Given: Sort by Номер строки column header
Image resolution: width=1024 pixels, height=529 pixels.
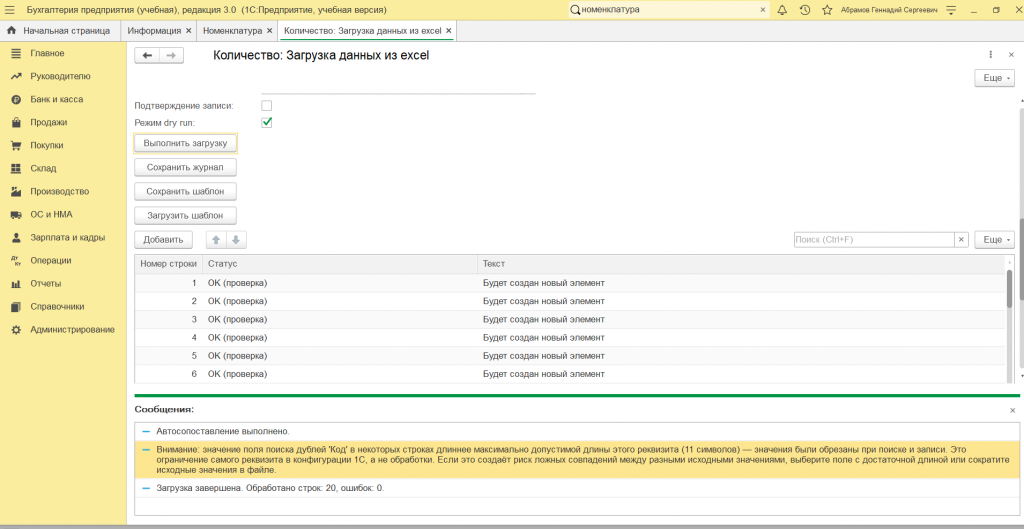Looking at the screenshot, I should (168, 264).
